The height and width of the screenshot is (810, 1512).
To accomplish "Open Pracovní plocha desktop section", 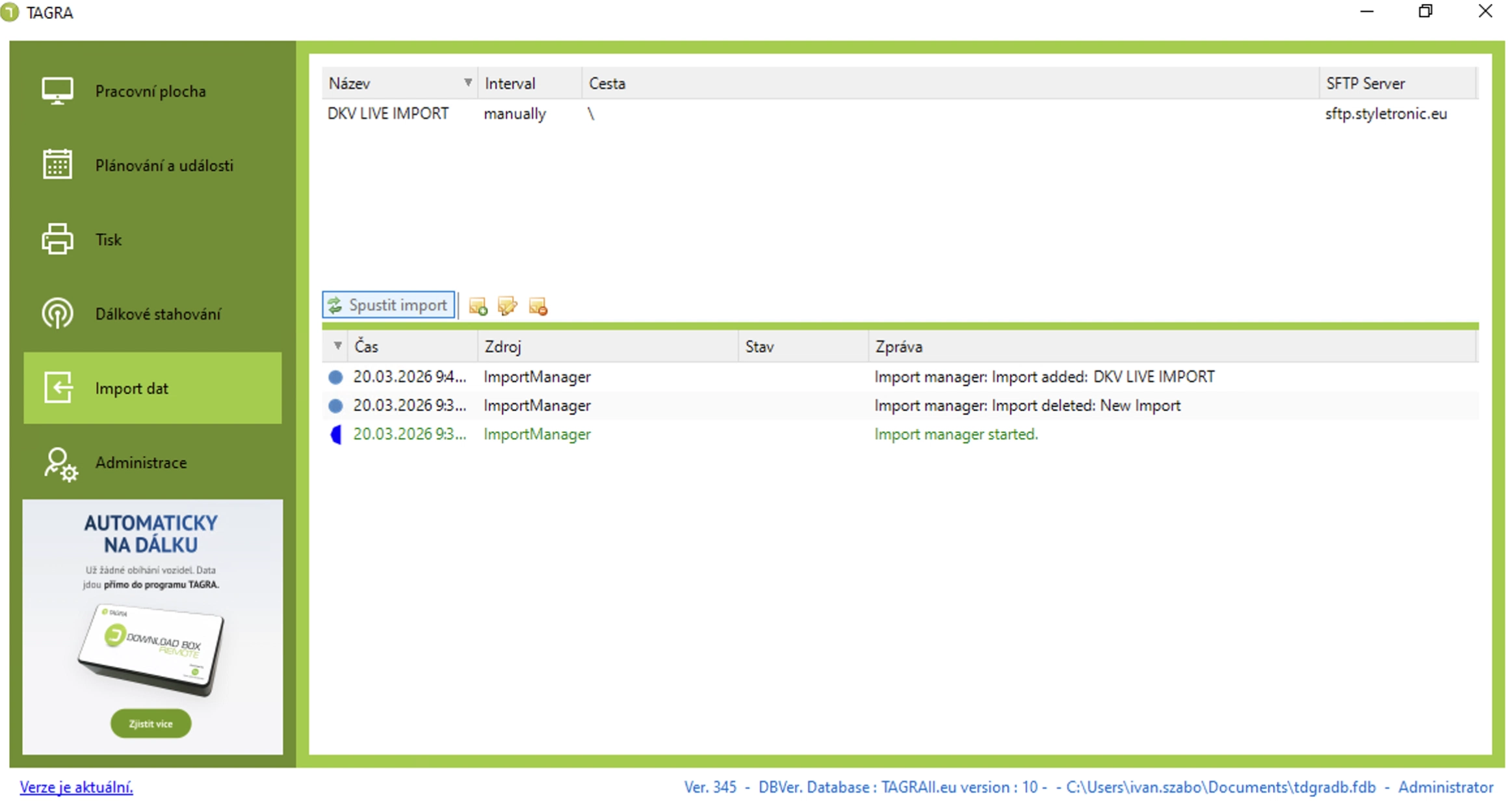I will 152,91.
